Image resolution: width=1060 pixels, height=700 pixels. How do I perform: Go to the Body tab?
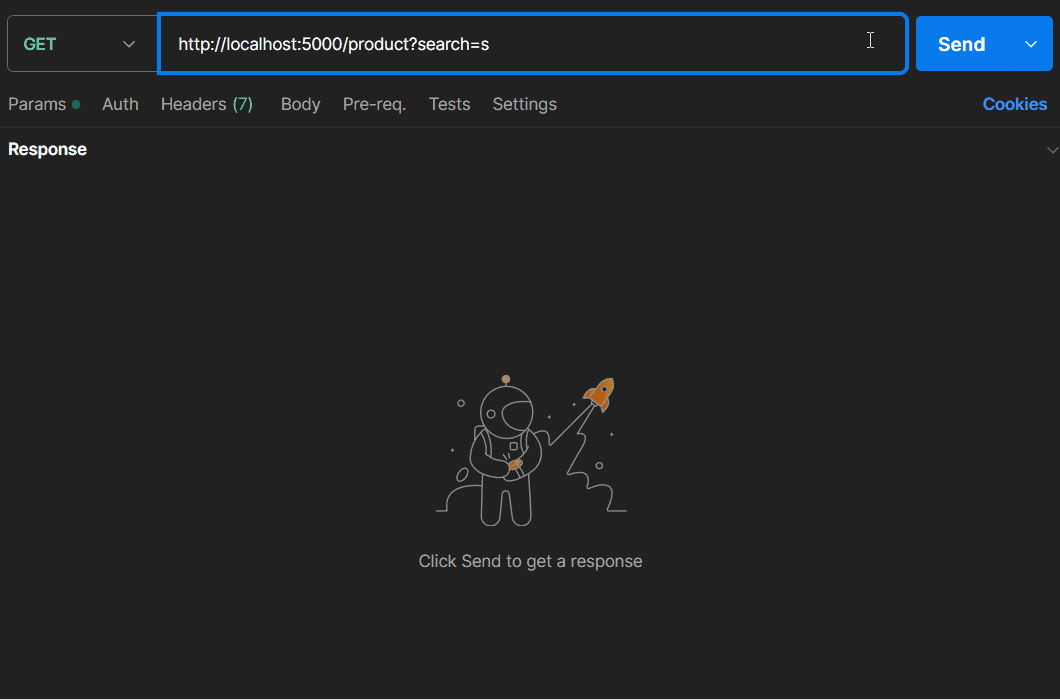click(300, 104)
